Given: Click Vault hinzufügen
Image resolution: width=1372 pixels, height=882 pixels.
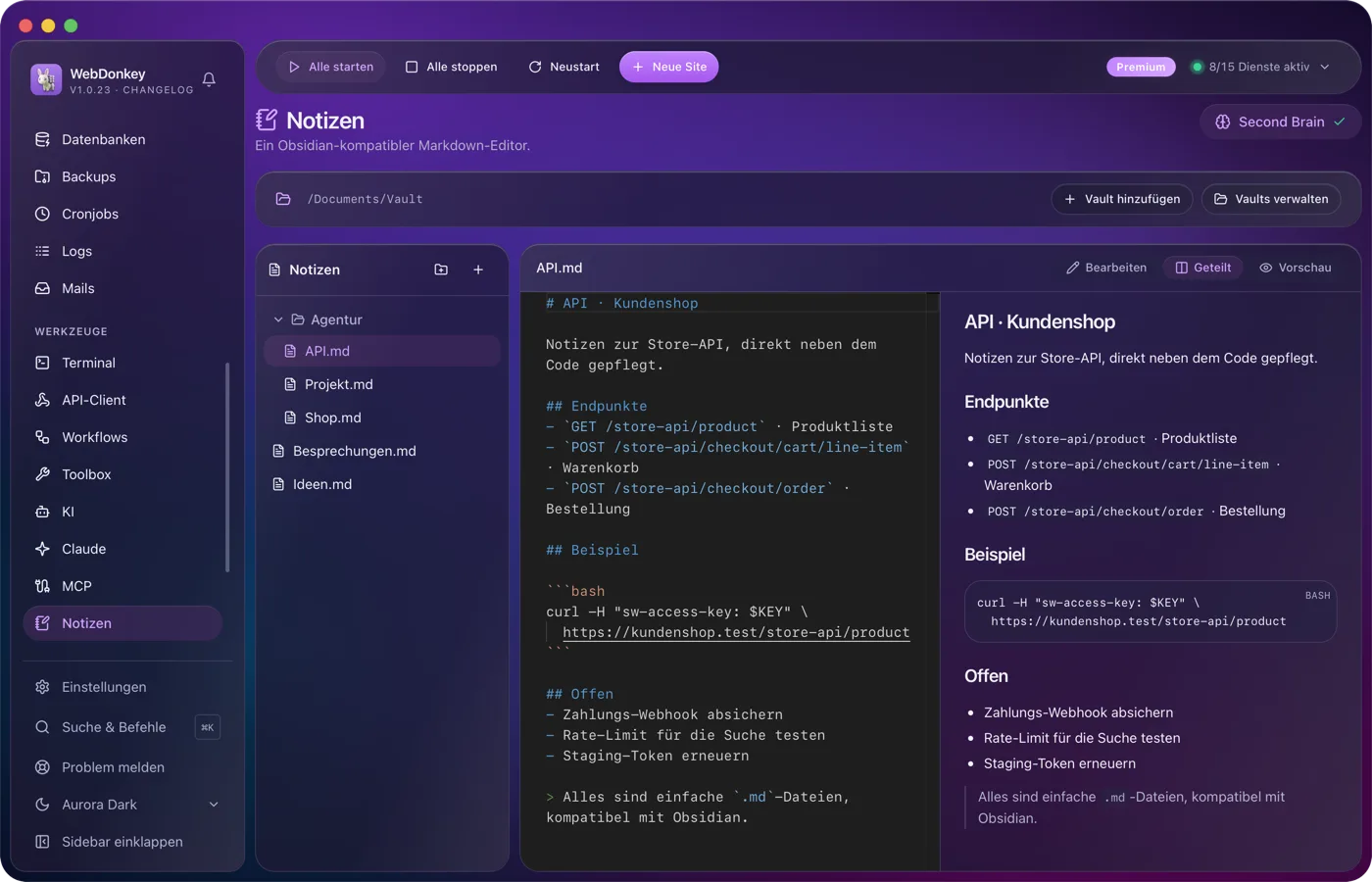Looking at the screenshot, I should [1122, 199].
